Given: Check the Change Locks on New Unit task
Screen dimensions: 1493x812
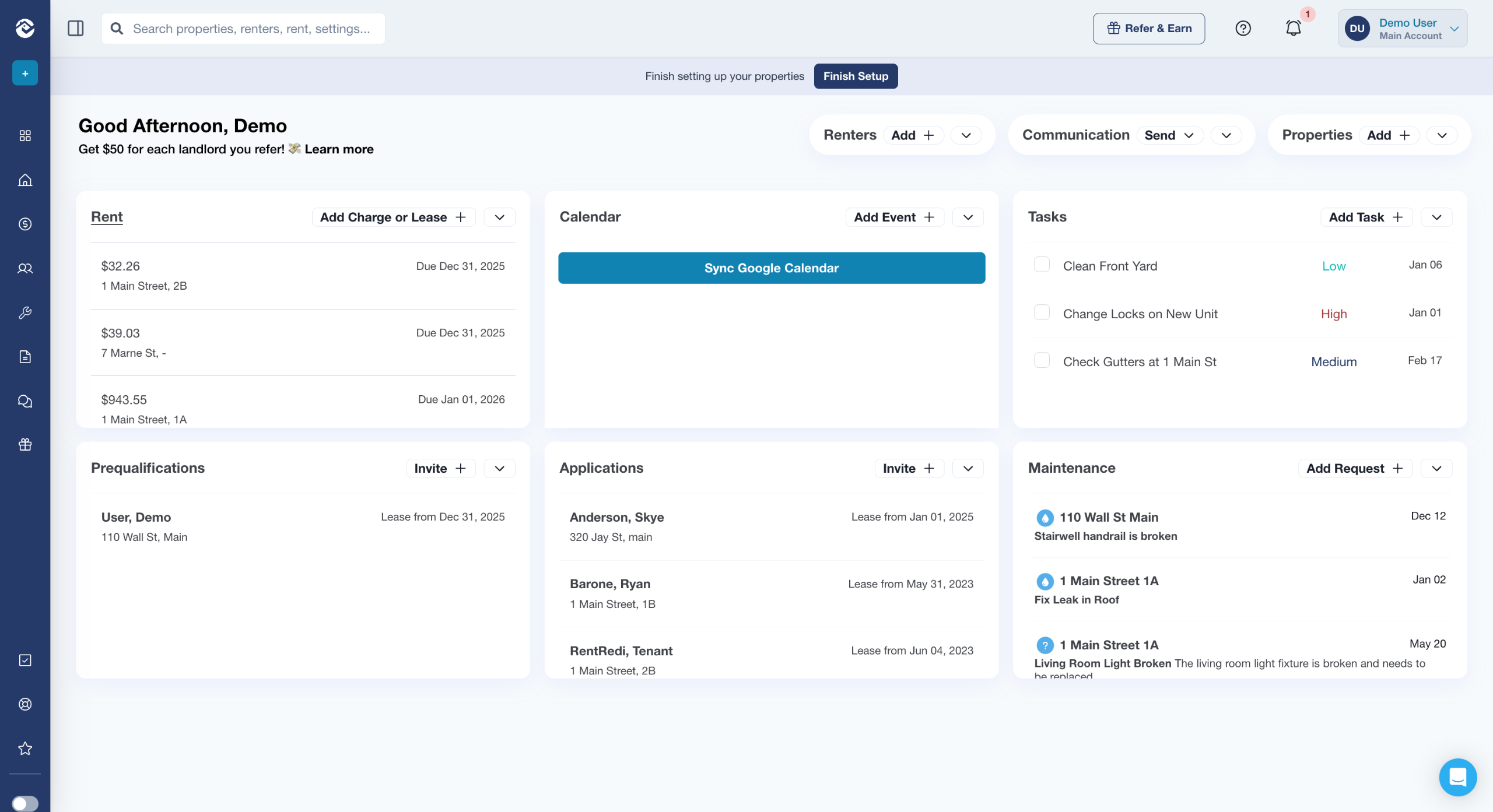Looking at the screenshot, I should tap(1042, 312).
